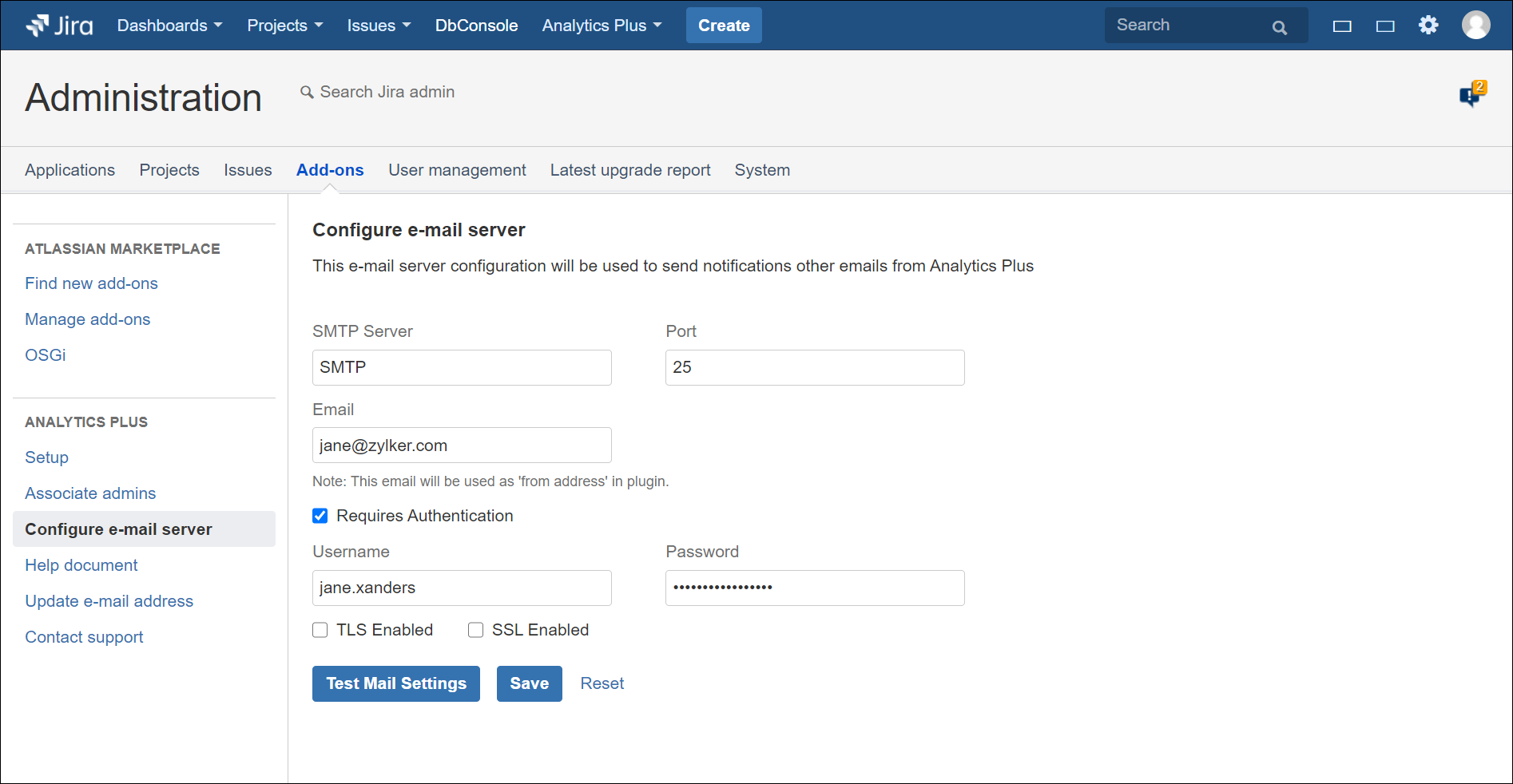This screenshot has height=784, width=1513.
Task: Open the user profile avatar
Action: [1475, 26]
